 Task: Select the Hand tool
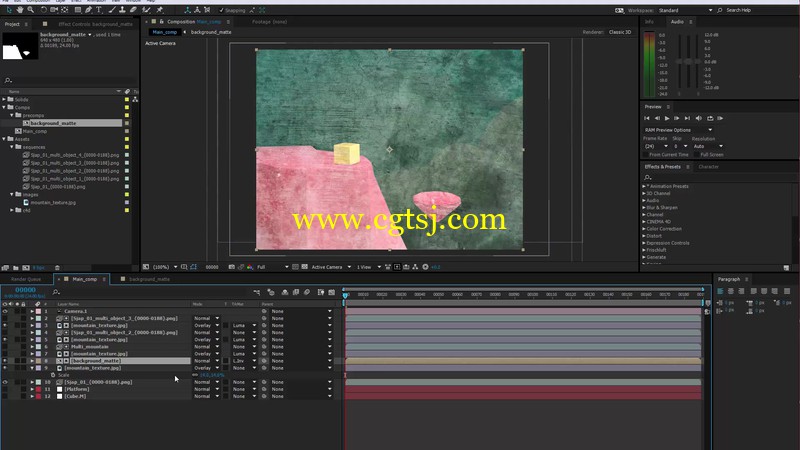point(20,10)
